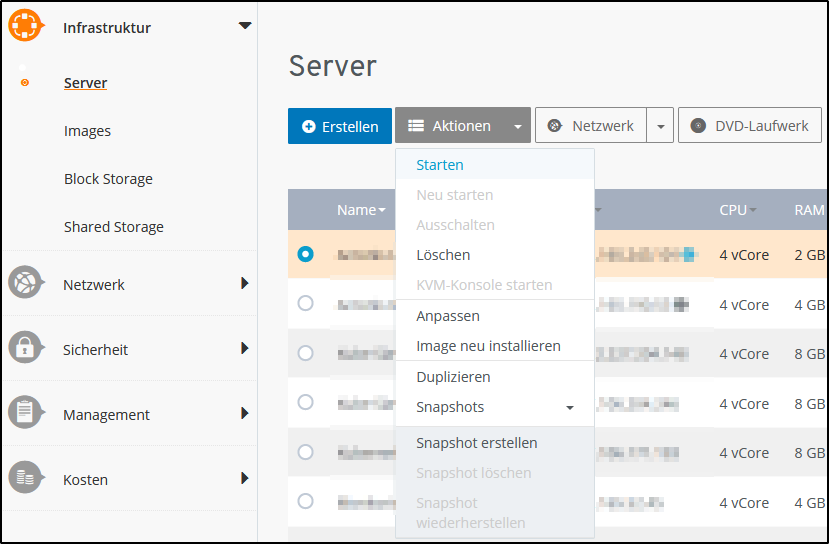
Task: Open the Netzwerk button dropdown arrow
Action: [660, 125]
